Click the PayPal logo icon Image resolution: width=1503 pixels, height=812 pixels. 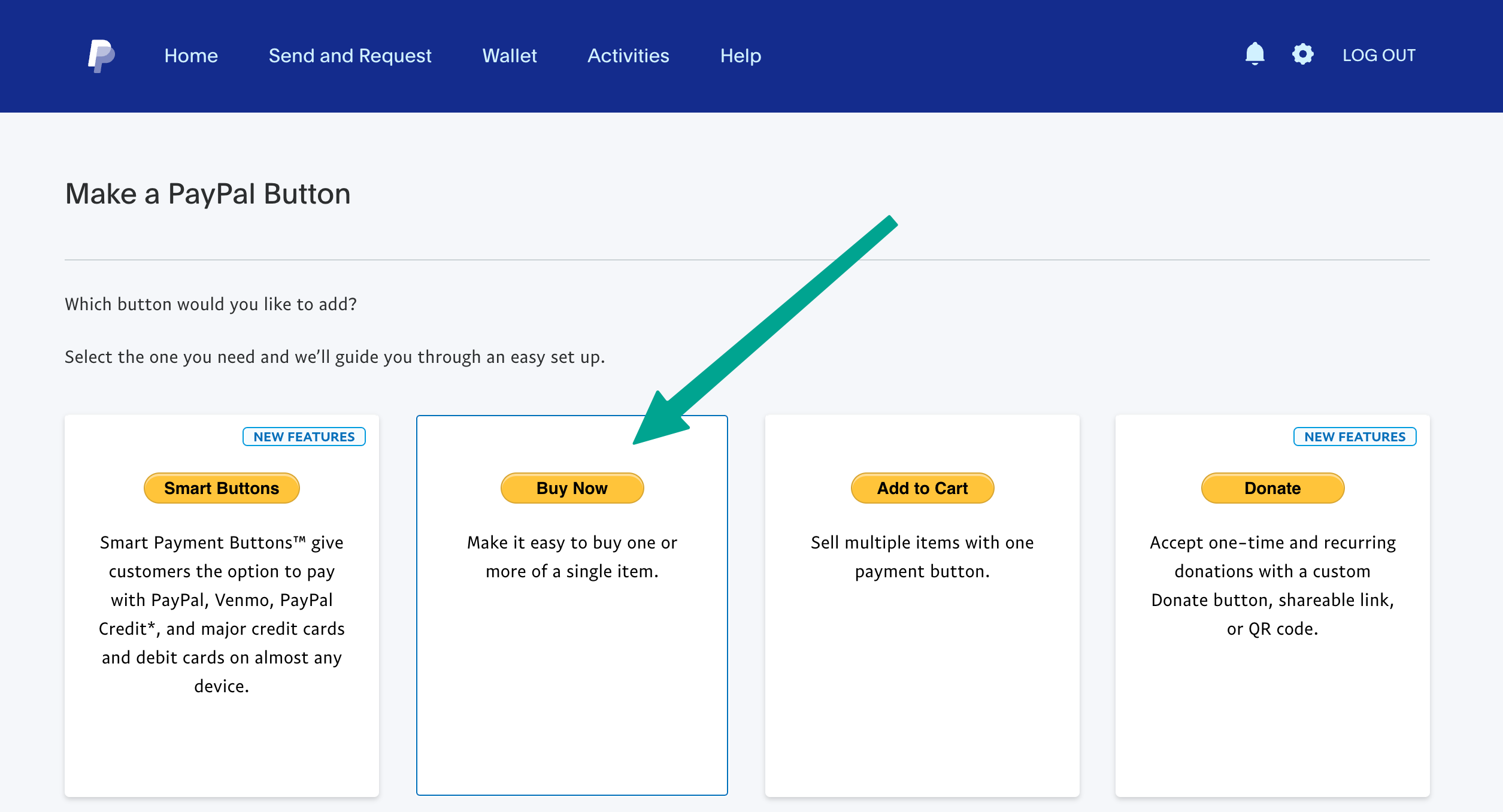[x=101, y=56]
